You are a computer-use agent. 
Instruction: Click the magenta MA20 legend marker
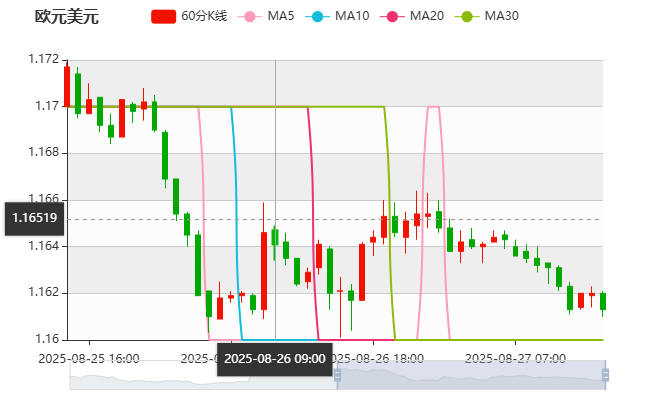pos(394,17)
